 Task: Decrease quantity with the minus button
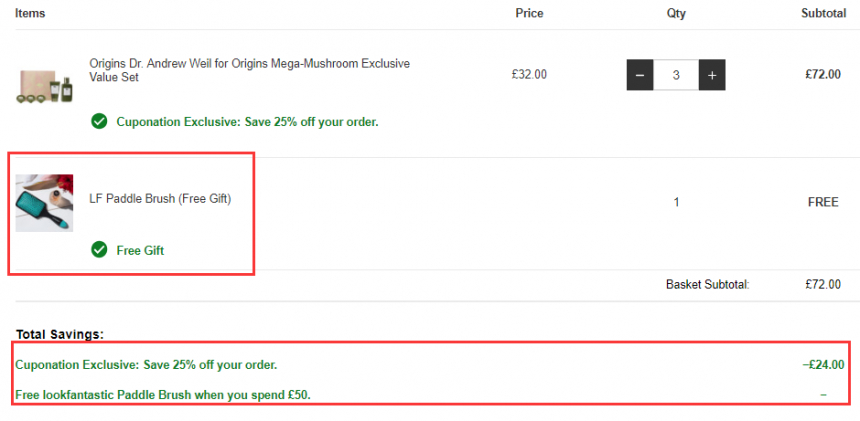point(640,75)
